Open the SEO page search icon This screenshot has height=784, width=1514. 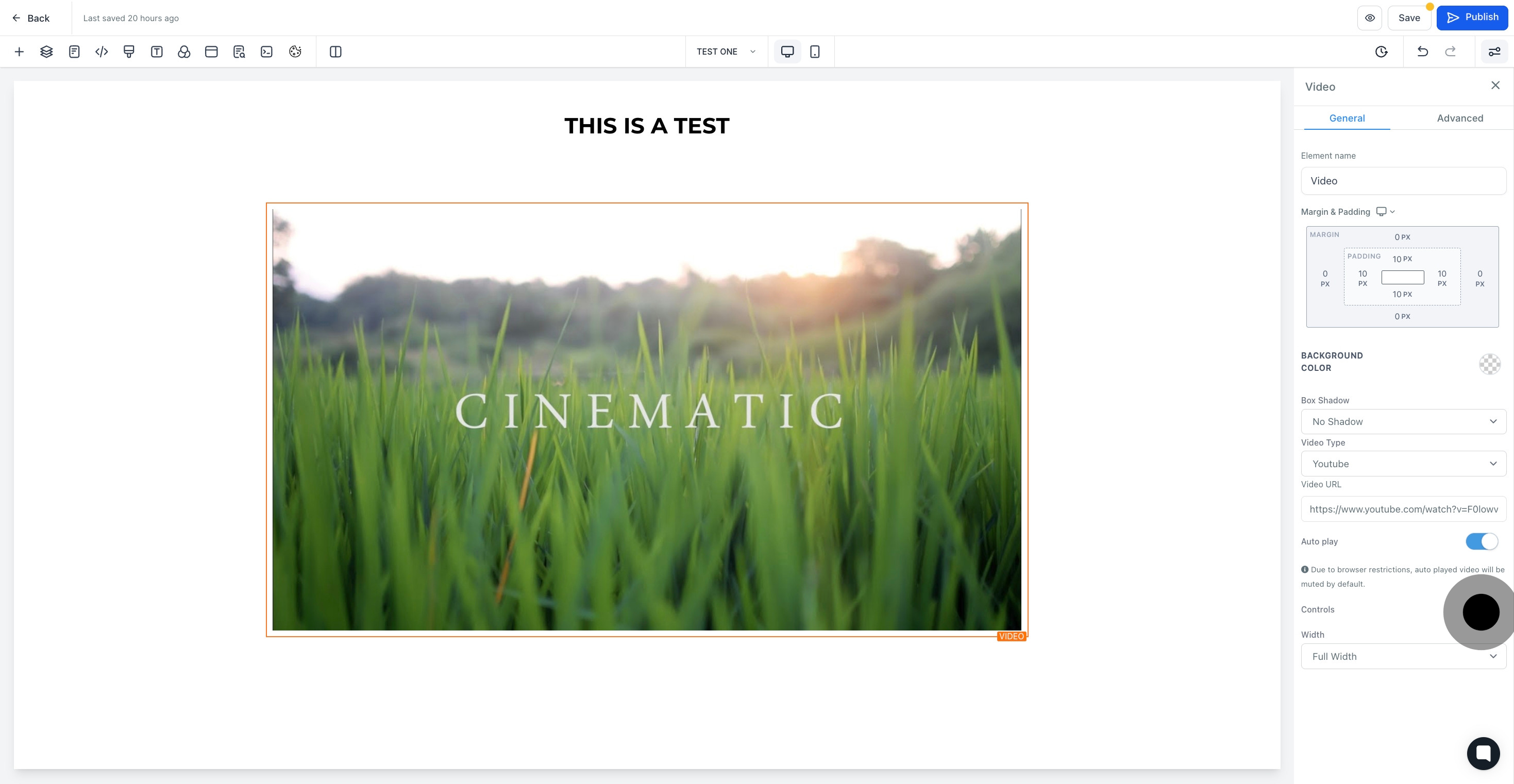tap(239, 52)
